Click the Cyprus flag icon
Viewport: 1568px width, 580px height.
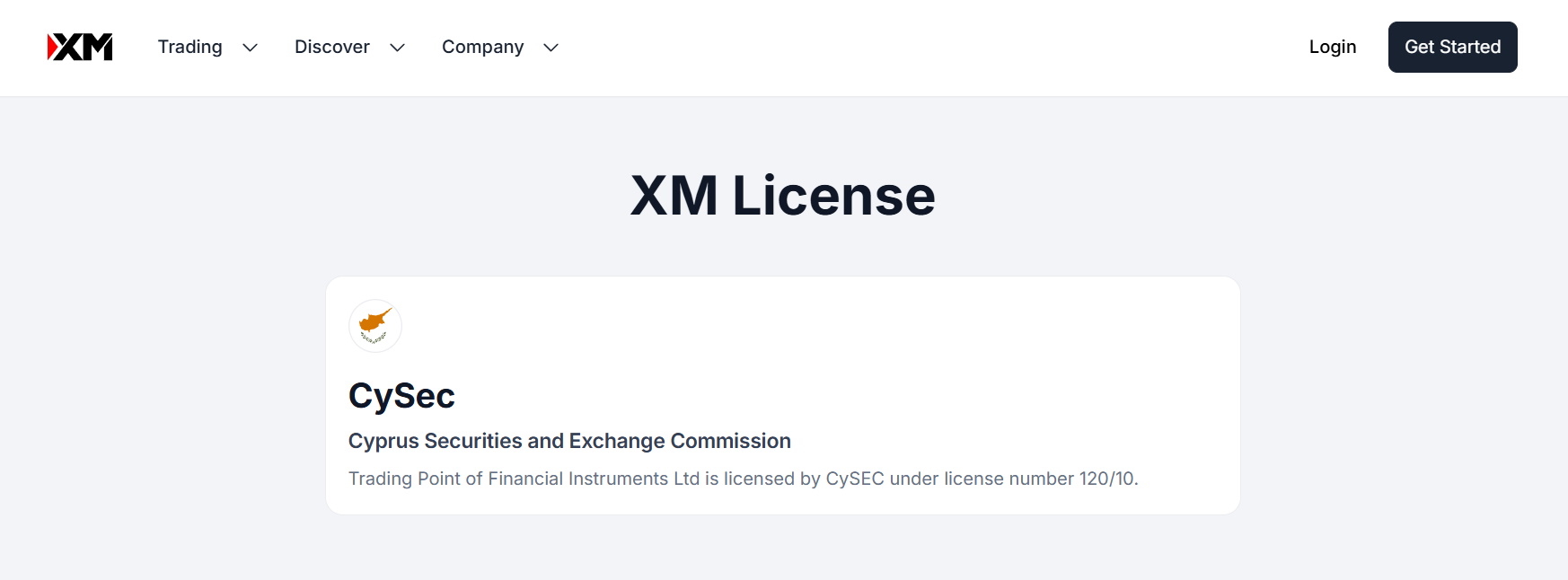point(374,326)
